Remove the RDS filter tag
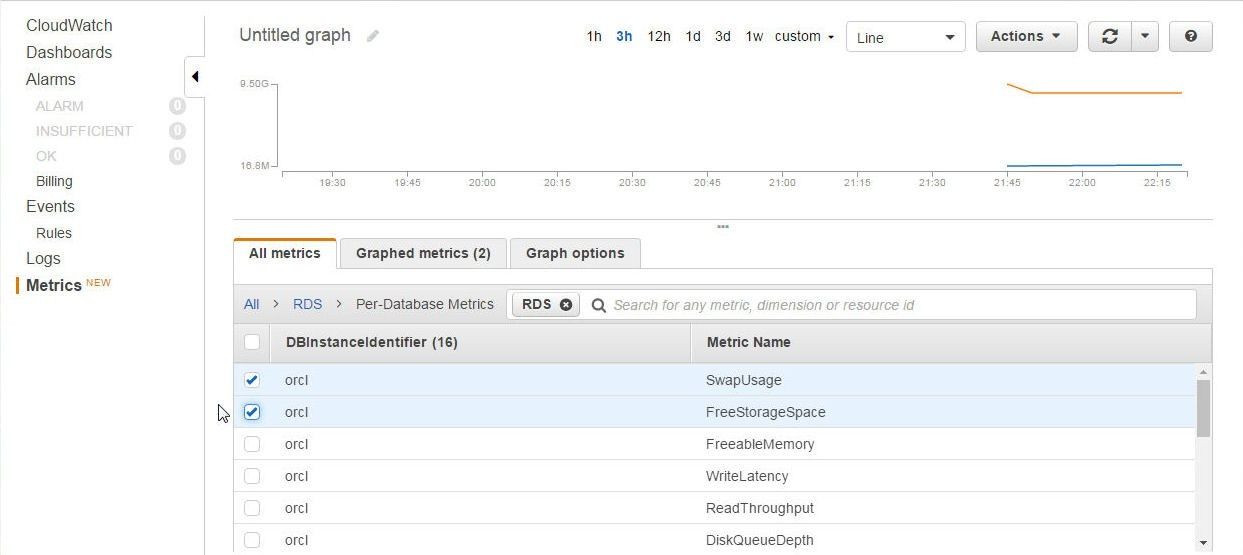This screenshot has height=555, width=1243. pyautogui.click(x=566, y=305)
